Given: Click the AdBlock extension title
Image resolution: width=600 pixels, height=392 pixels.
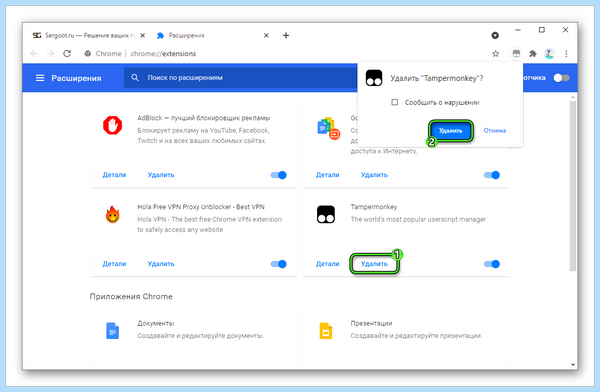Looking at the screenshot, I should coord(204,118).
